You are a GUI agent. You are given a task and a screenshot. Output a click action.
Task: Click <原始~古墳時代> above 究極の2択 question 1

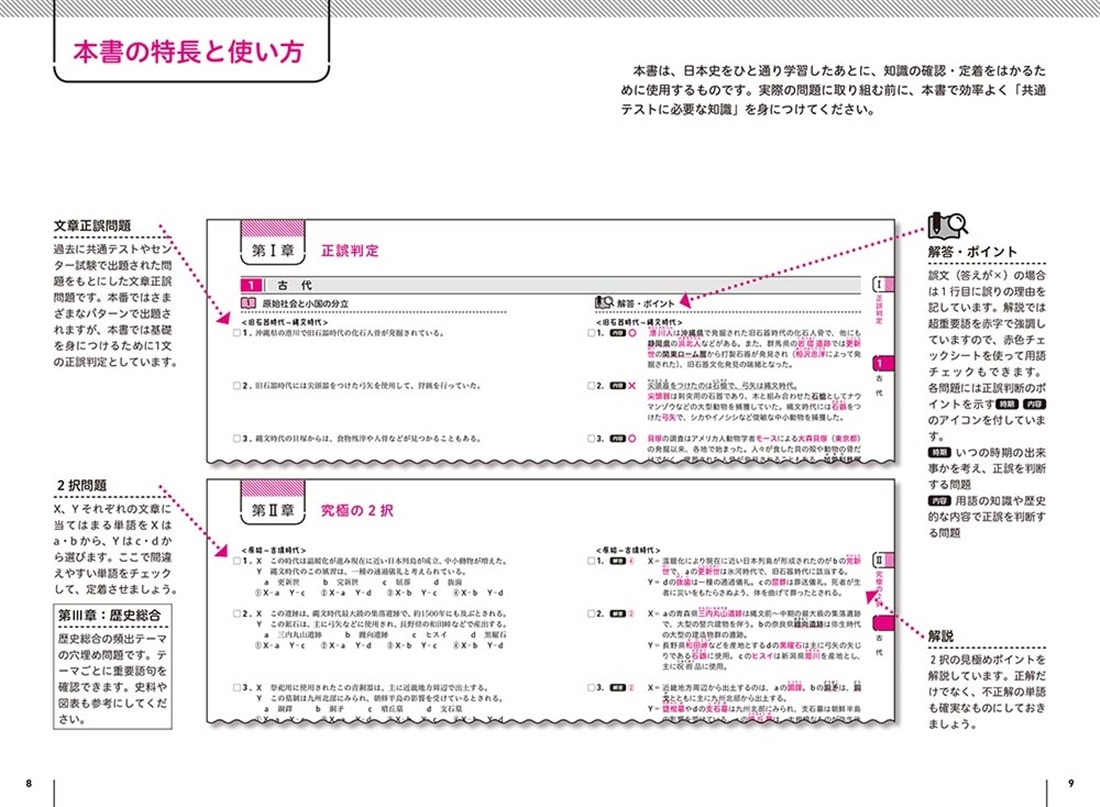pyautogui.click(x=274, y=550)
